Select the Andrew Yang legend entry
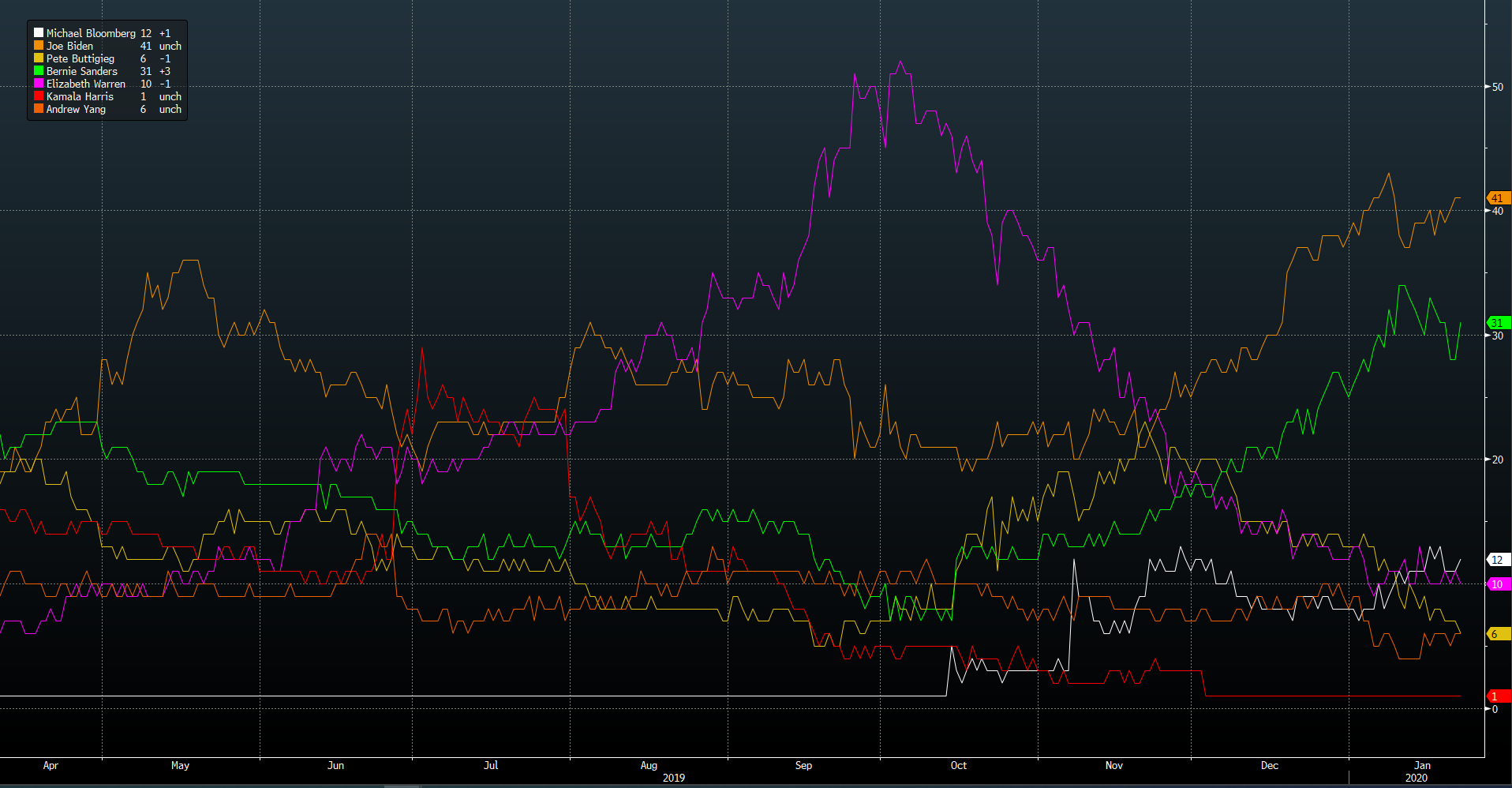This screenshot has width=1512, height=788. point(76,109)
